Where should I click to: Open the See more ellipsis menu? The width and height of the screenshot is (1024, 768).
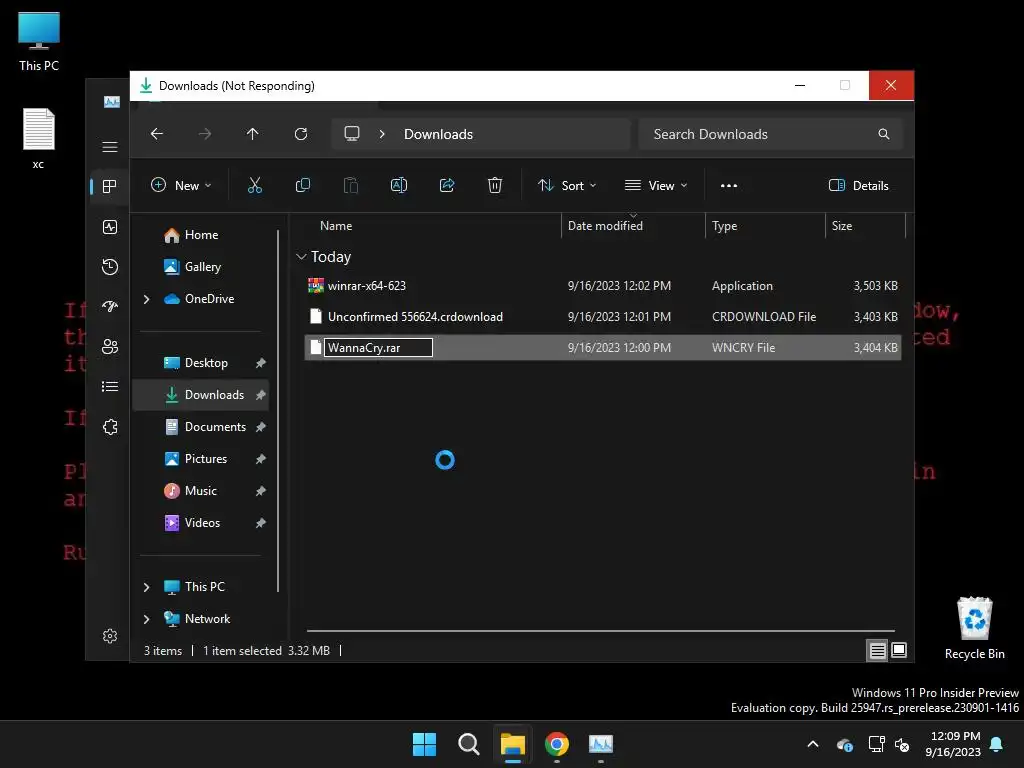tap(729, 185)
